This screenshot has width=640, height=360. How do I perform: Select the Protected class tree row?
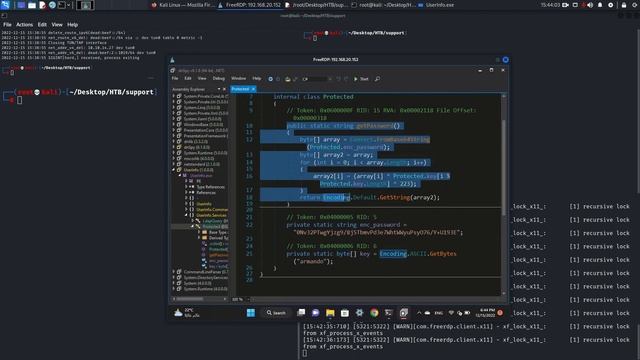(x=200, y=227)
